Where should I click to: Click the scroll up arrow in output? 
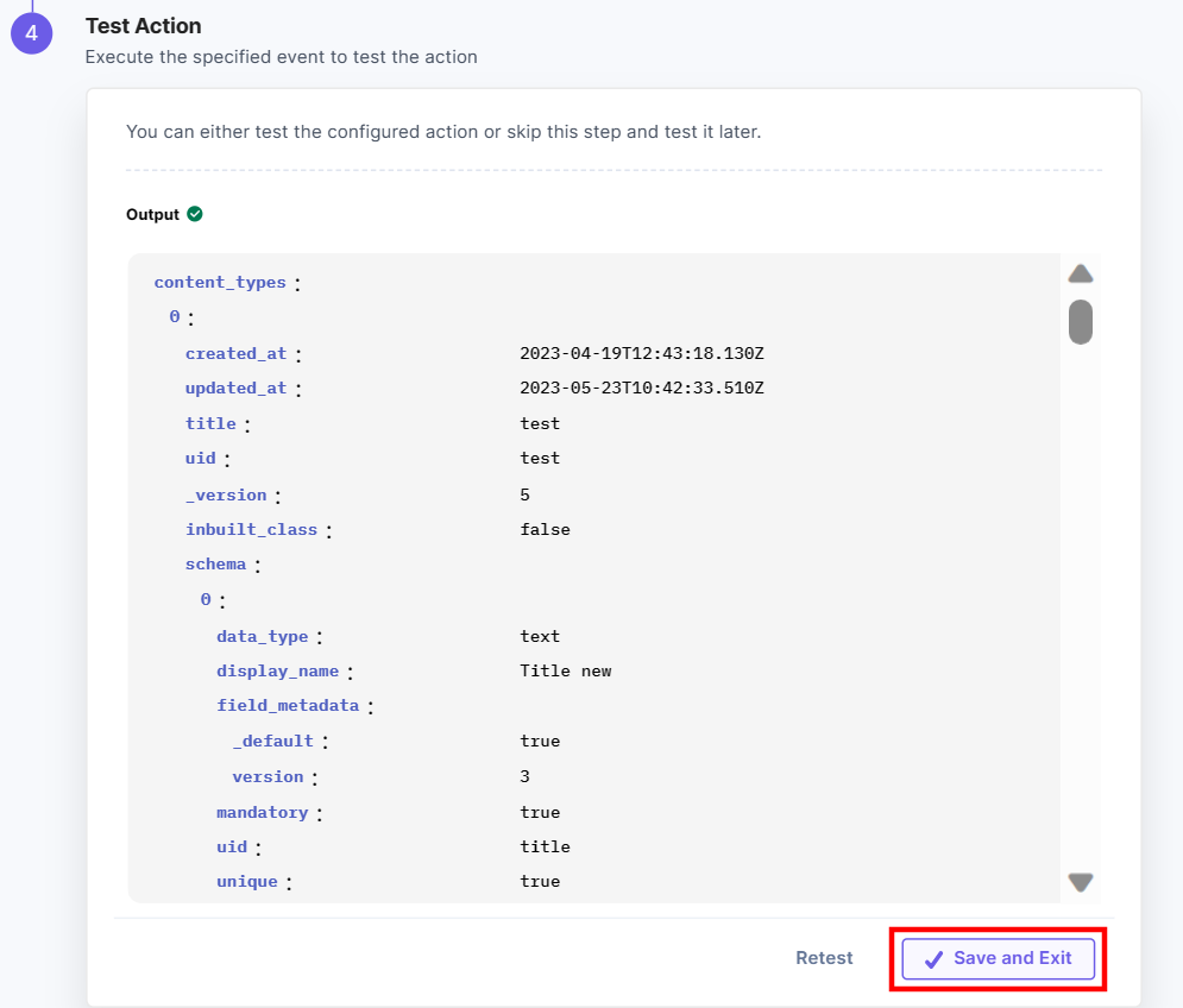point(1080,273)
